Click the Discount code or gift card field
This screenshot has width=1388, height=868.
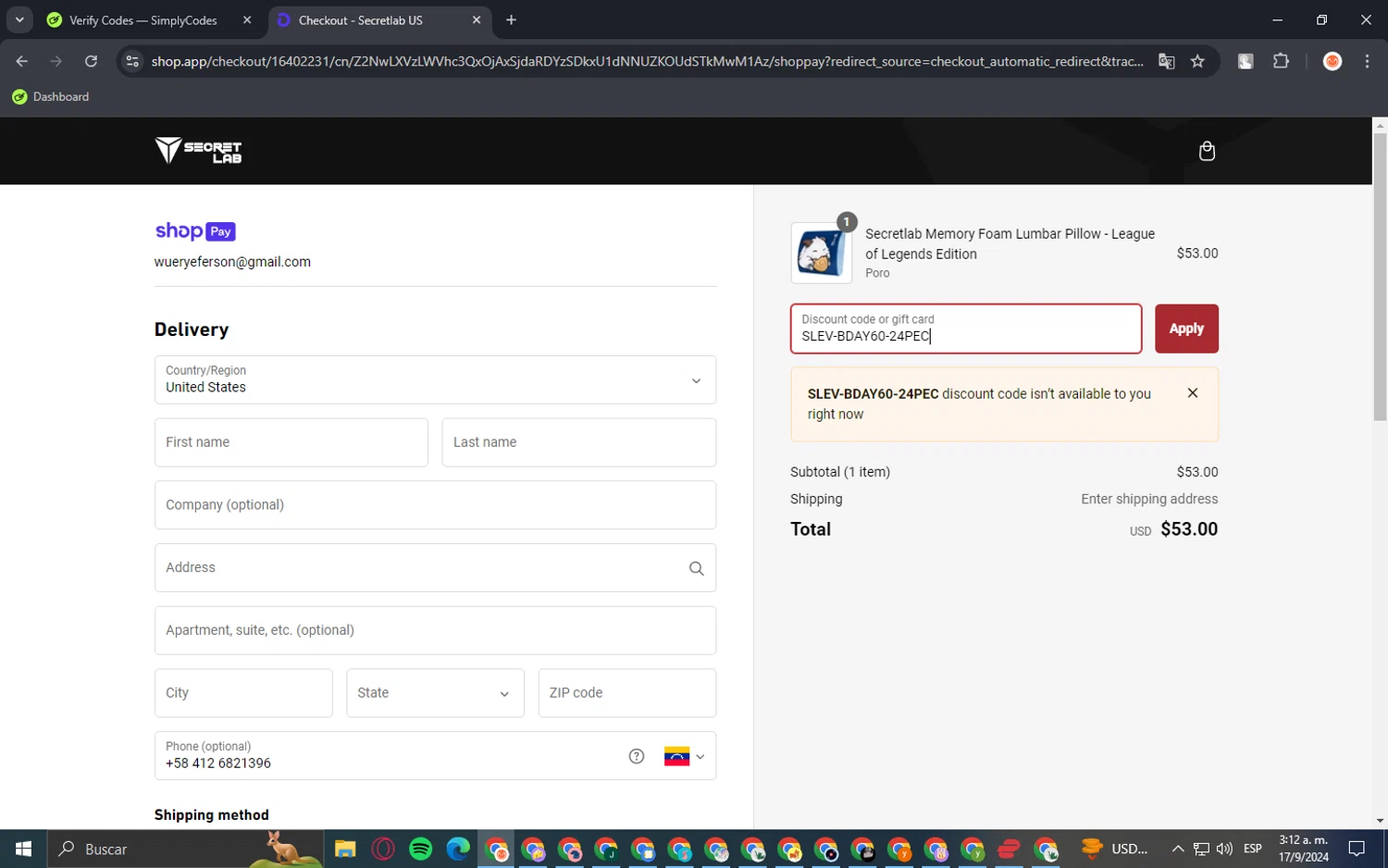(x=966, y=329)
